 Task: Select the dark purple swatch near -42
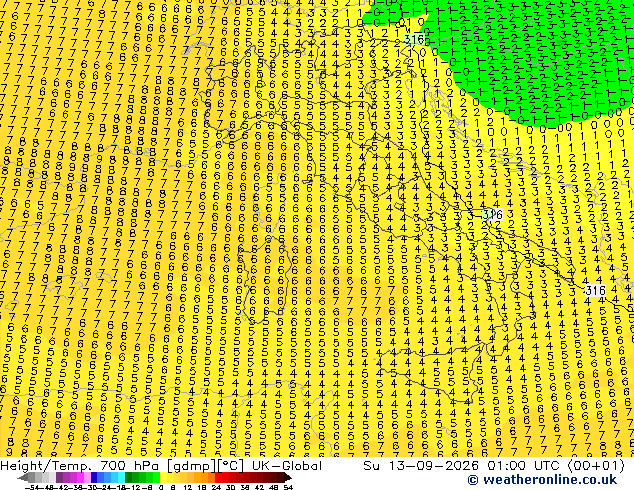(x=59, y=477)
